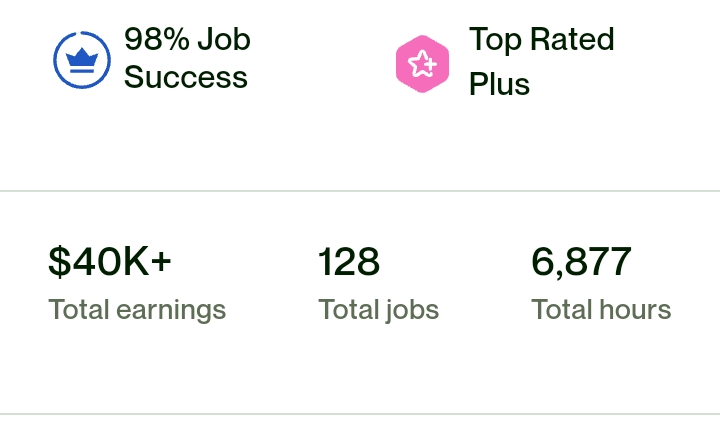Click the Total jobs caption
This screenshot has width=720, height=431.
379,309
